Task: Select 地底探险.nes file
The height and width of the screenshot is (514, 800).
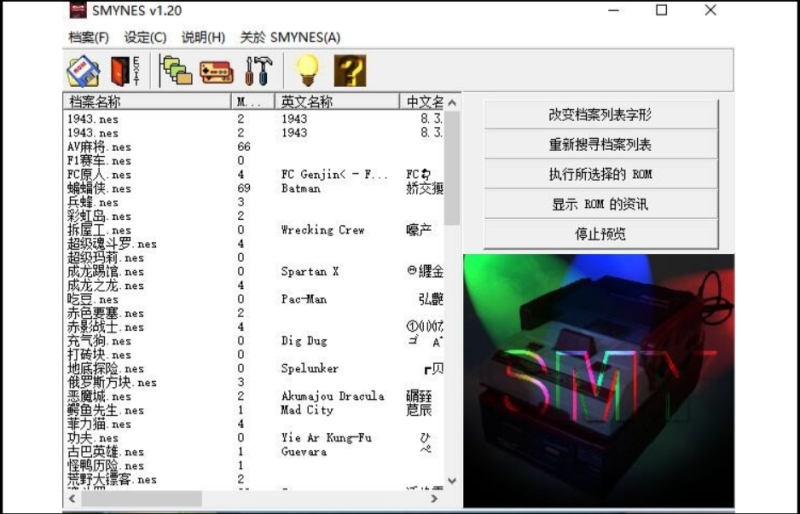Action: tap(106, 369)
